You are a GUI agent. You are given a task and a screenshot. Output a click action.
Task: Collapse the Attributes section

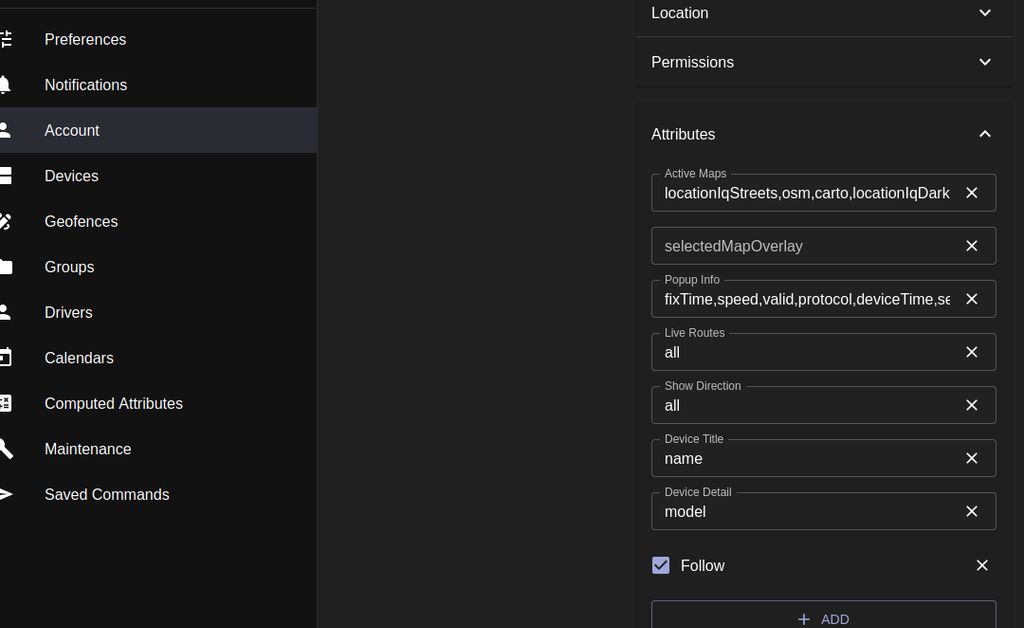(x=984, y=134)
